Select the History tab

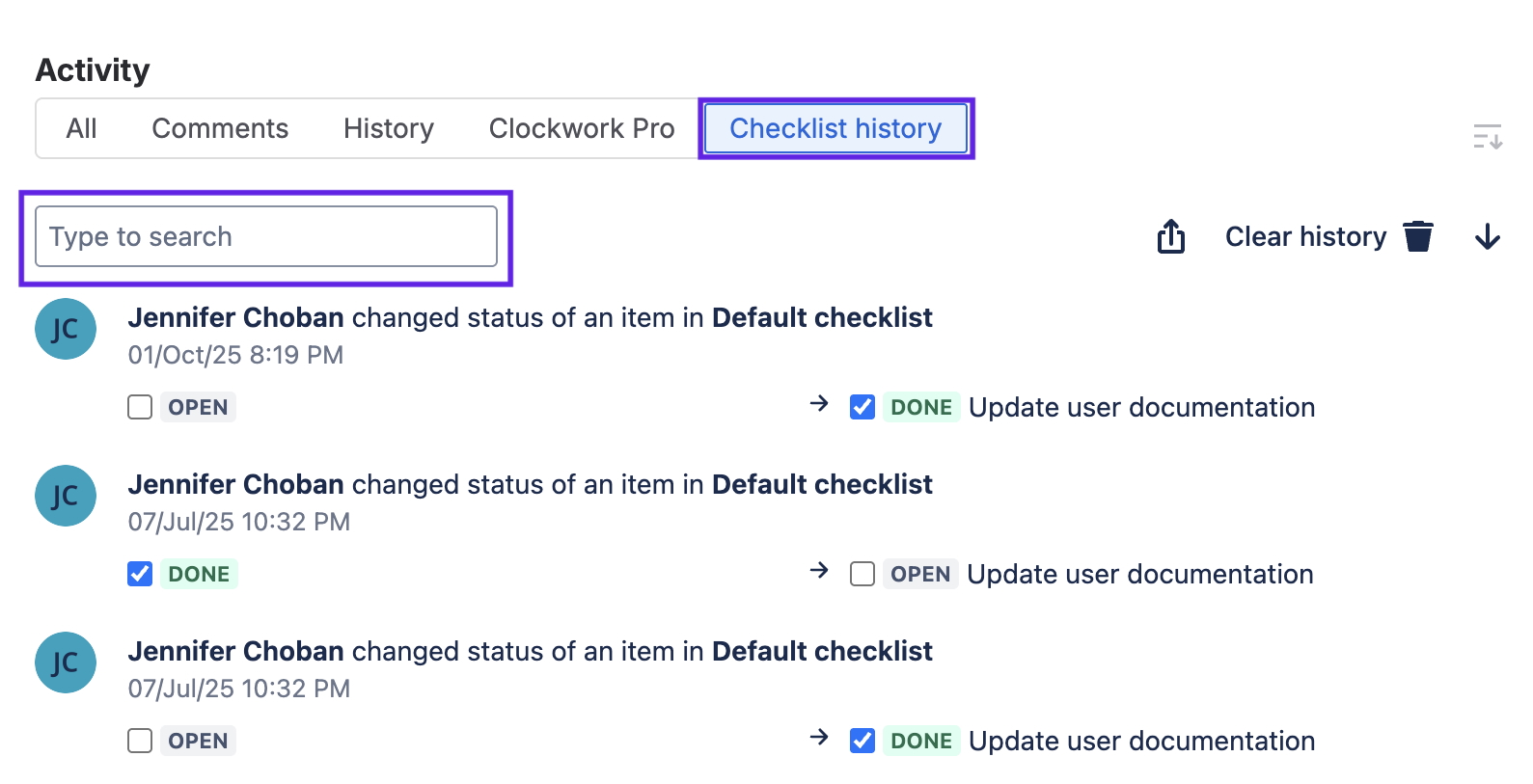coord(388,128)
